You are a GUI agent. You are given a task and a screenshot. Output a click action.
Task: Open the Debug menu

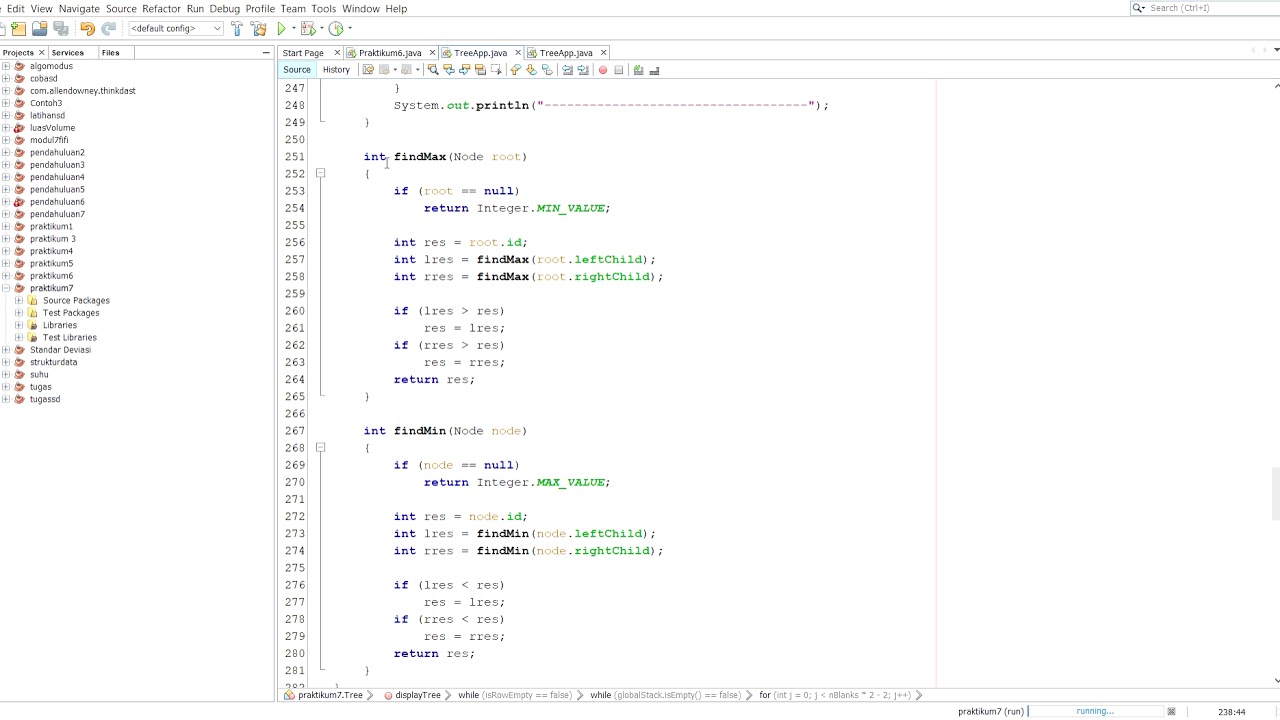[x=224, y=8]
